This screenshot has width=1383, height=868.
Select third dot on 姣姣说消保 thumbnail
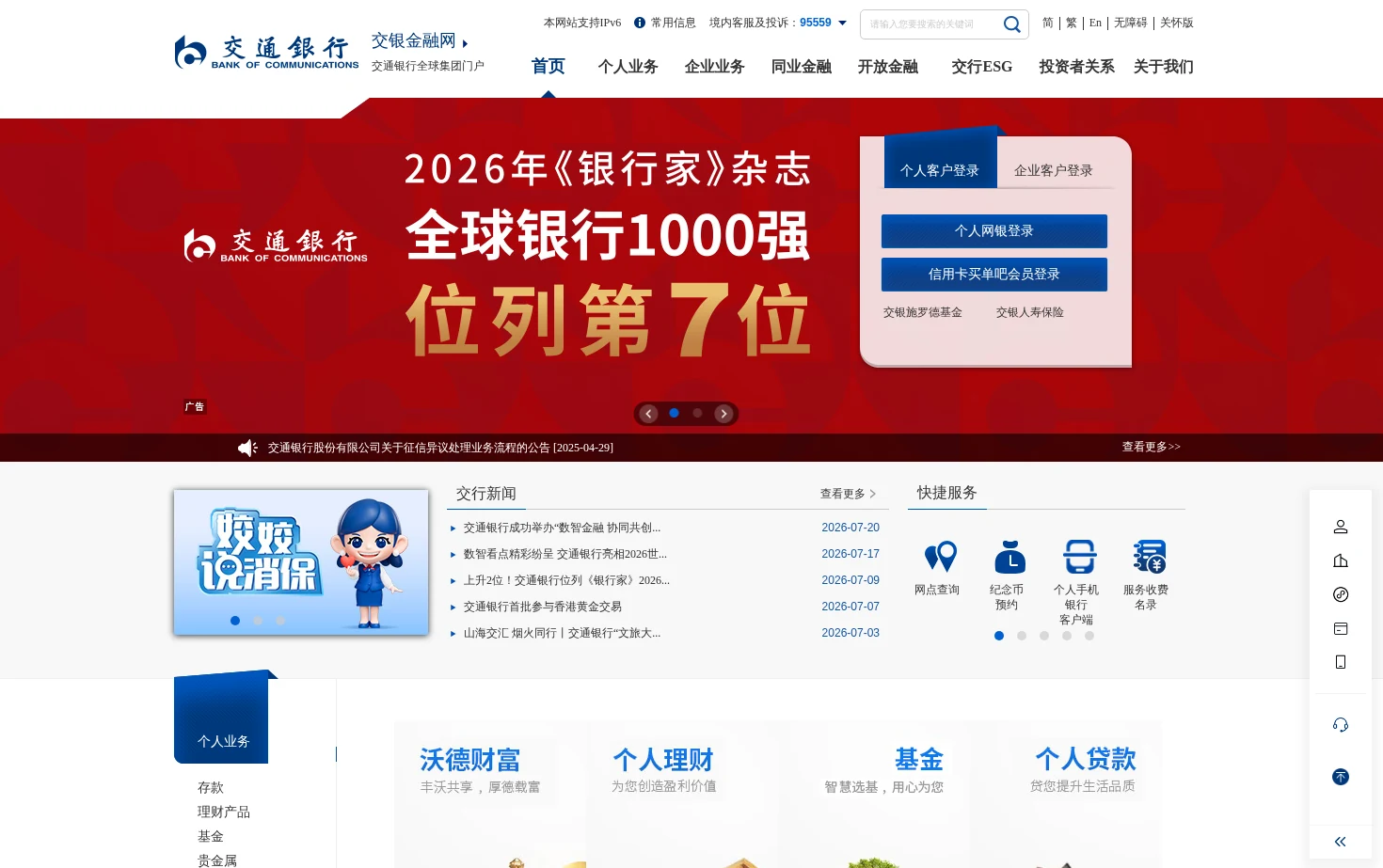[280, 621]
